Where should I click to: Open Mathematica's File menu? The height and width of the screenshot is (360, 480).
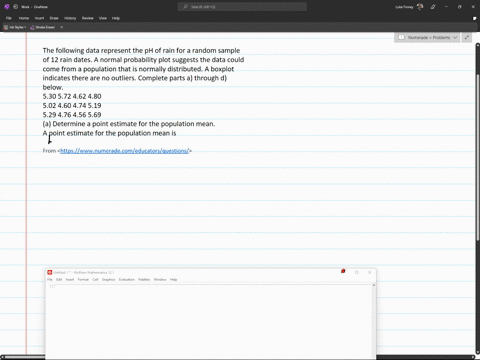pos(50,280)
